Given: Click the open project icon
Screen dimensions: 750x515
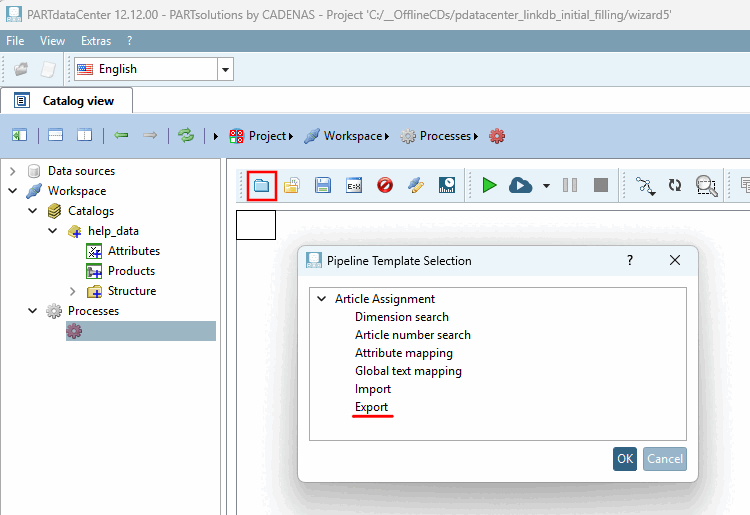Looking at the screenshot, I should tap(21, 69).
